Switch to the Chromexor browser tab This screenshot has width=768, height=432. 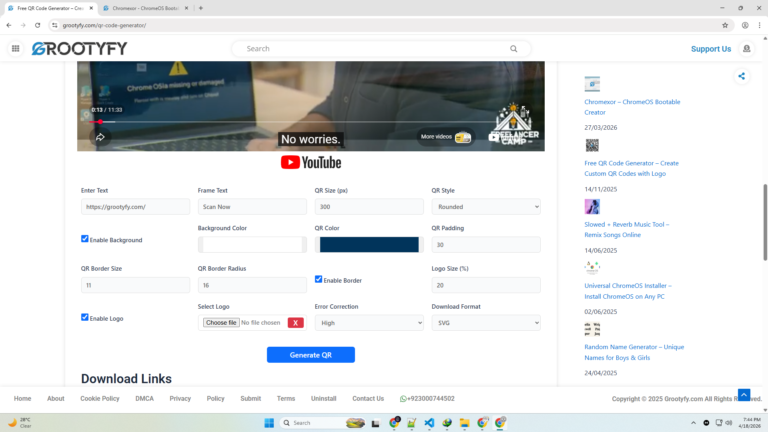[144, 8]
